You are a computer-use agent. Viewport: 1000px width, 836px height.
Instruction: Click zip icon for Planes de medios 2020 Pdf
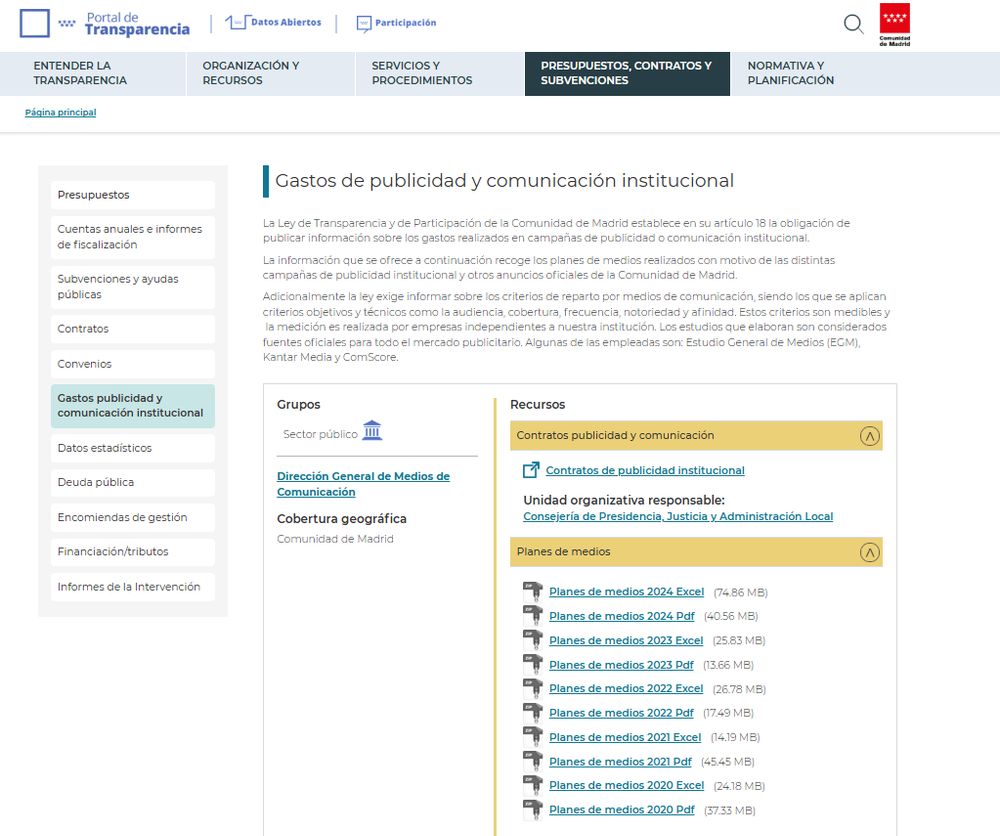coord(532,809)
